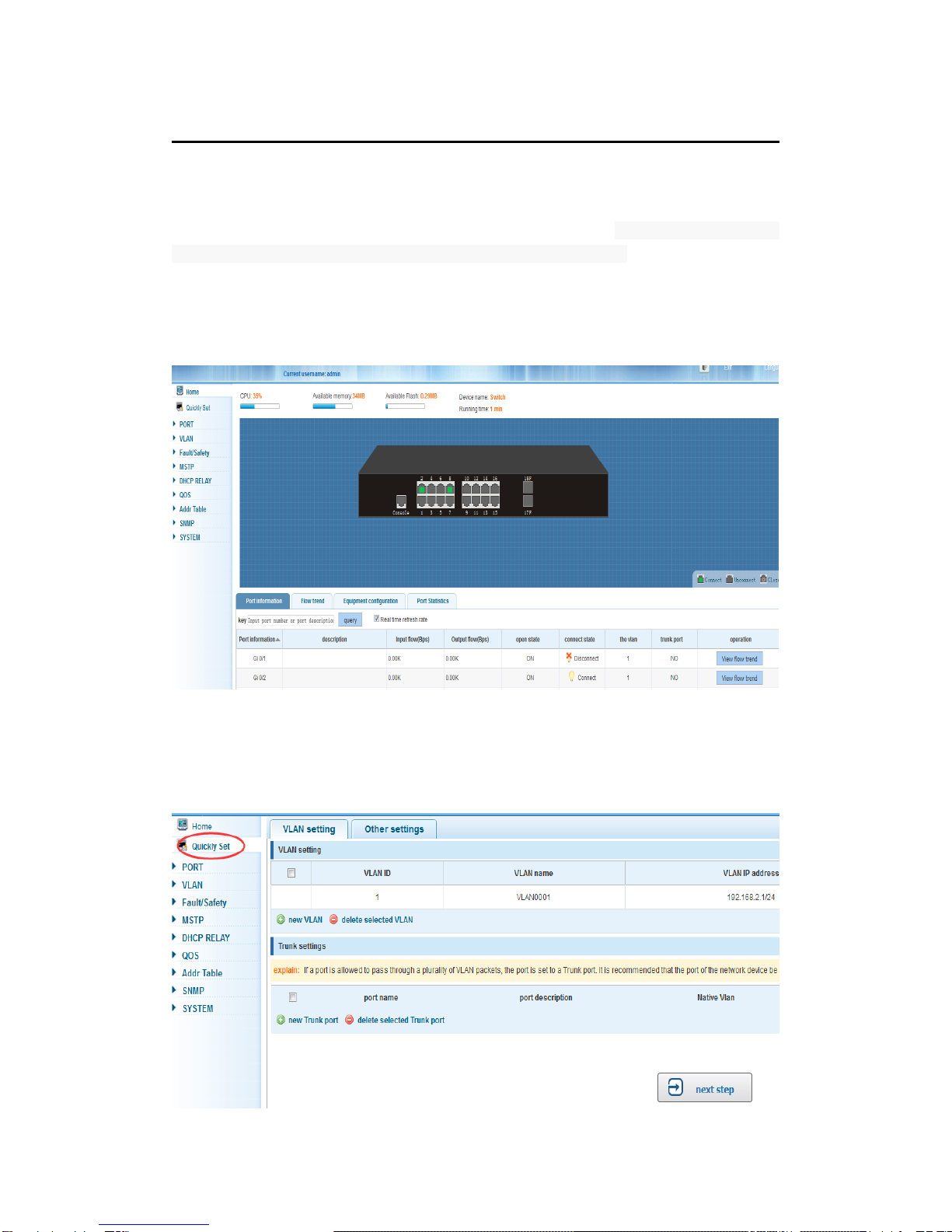Click the Quickly Set icon in the dashboard view sidebar
Screen dimensions: 952x1232
[180, 407]
